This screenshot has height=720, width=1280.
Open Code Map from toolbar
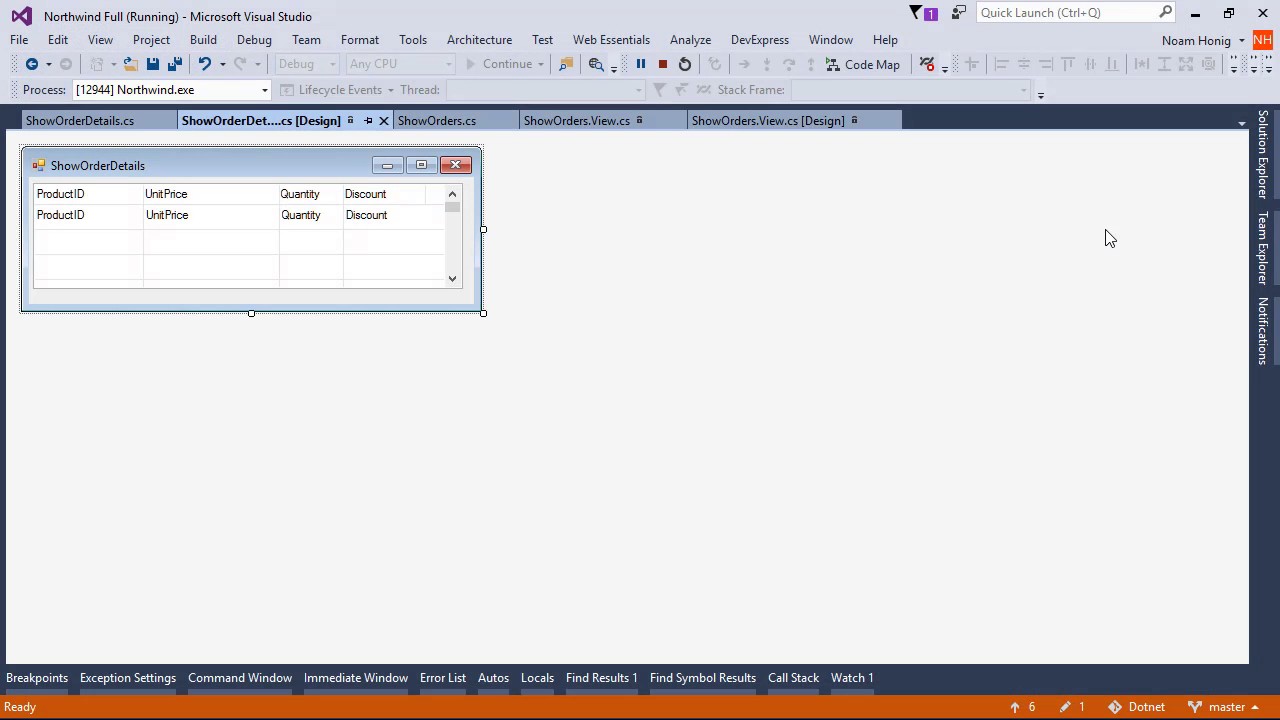coord(863,64)
